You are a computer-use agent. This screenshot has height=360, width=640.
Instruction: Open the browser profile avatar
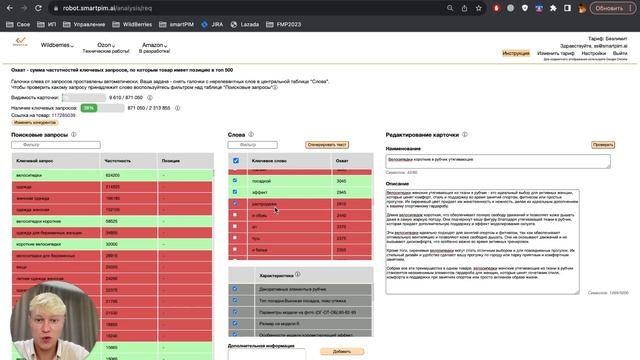pos(582,8)
